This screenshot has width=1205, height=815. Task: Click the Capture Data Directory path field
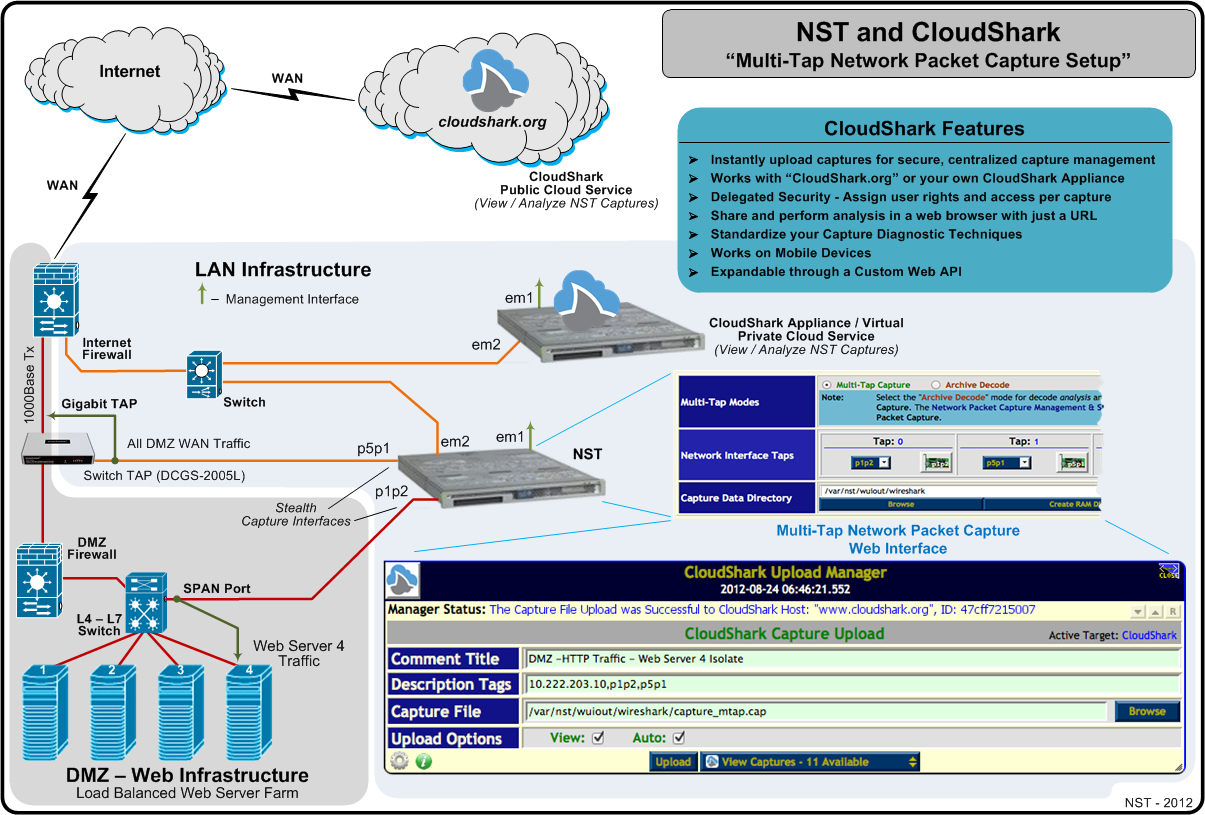tap(960, 491)
